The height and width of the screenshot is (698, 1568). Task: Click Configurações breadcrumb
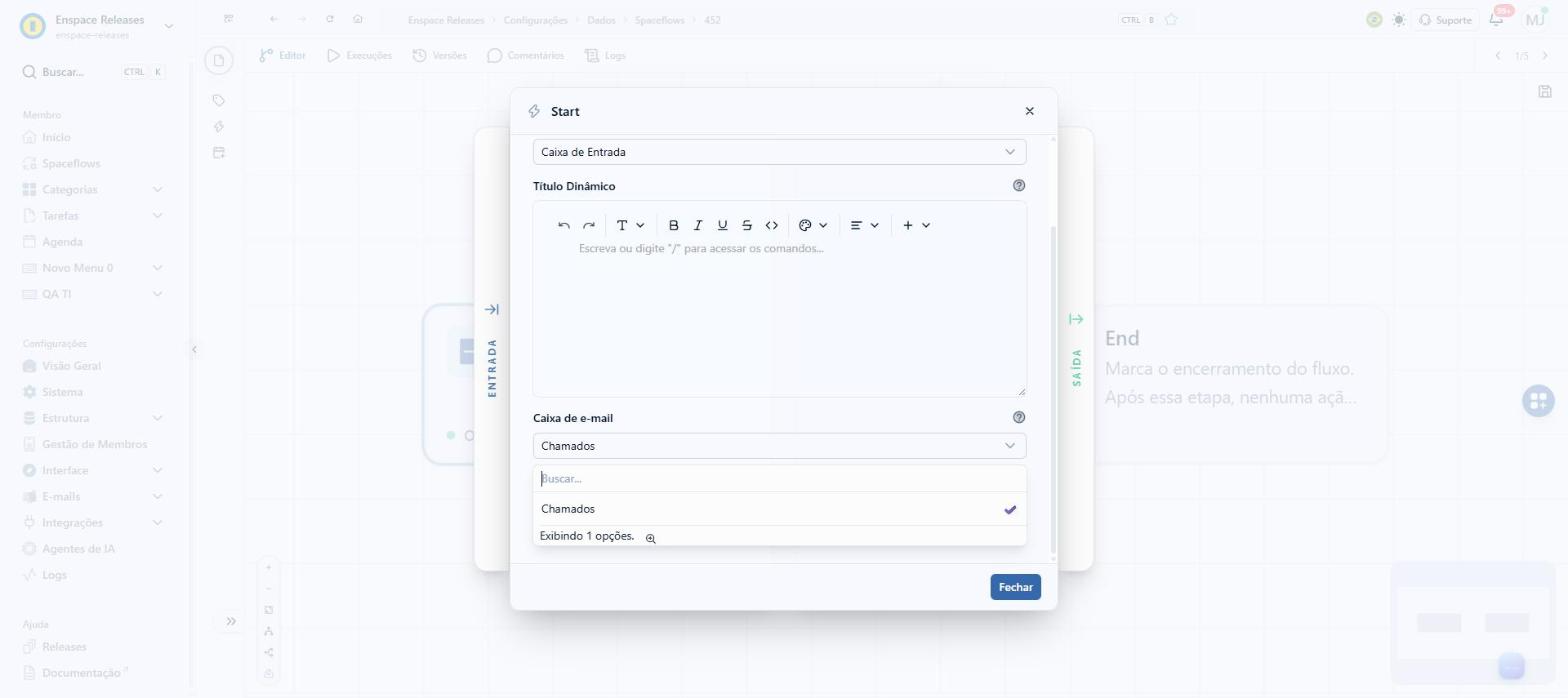click(535, 20)
